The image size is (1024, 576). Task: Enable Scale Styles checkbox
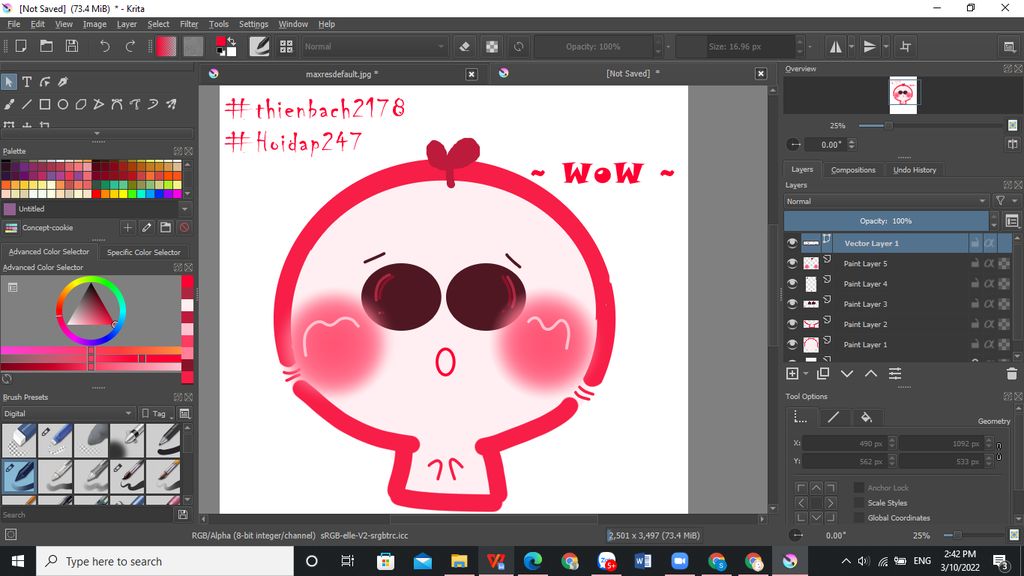859,503
